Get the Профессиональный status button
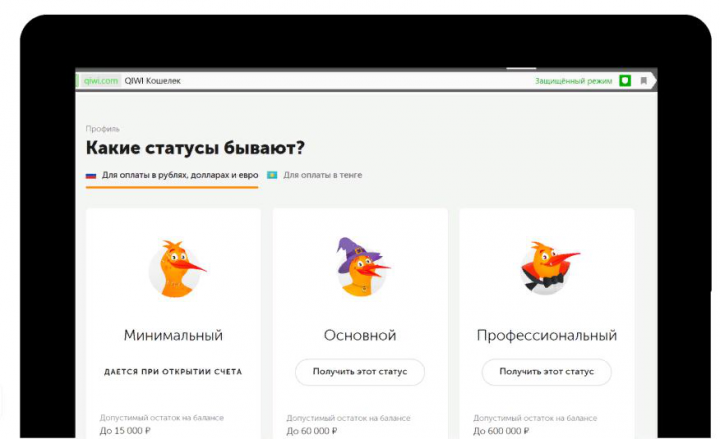 point(546,371)
